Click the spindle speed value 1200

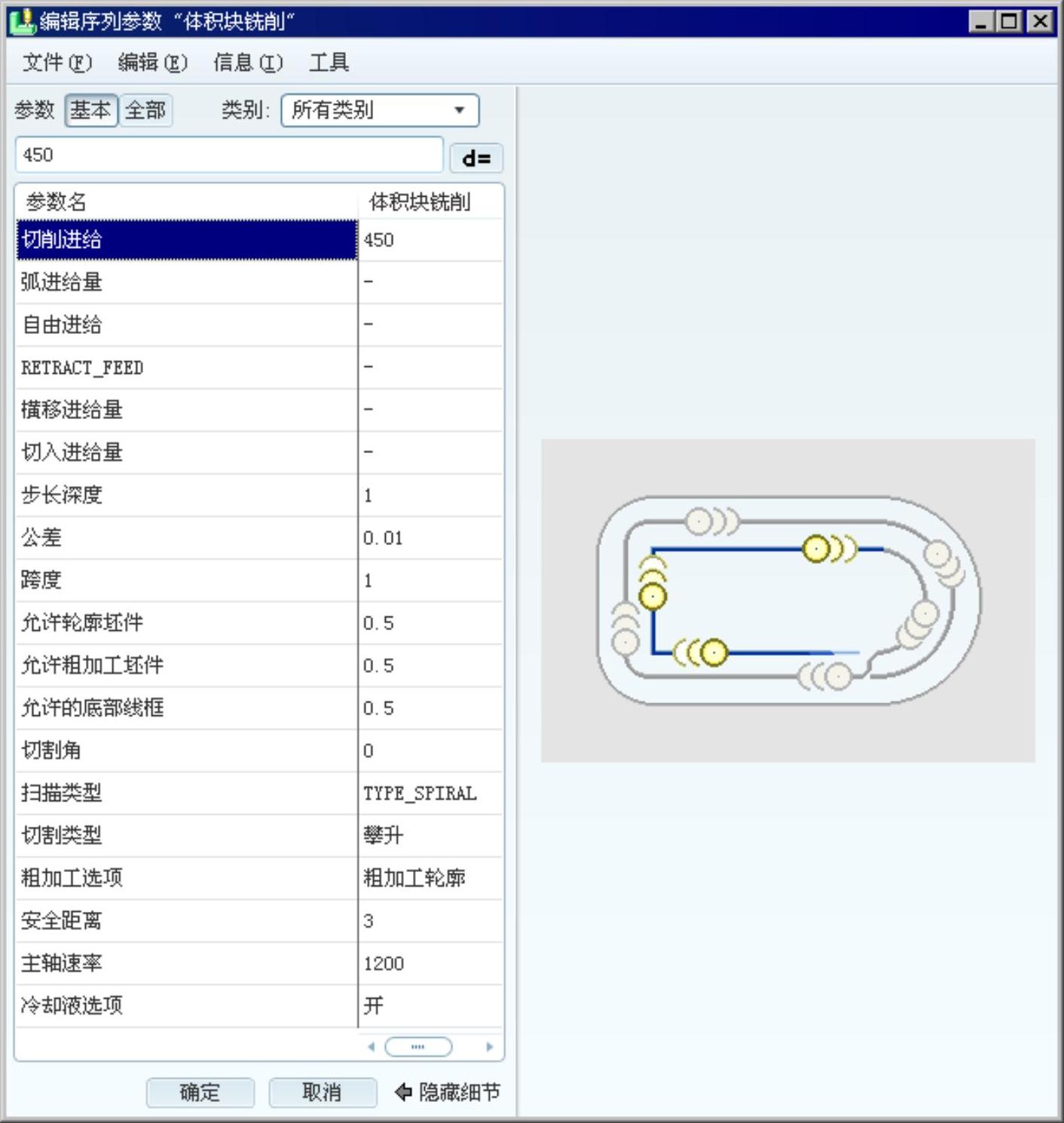click(x=430, y=963)
